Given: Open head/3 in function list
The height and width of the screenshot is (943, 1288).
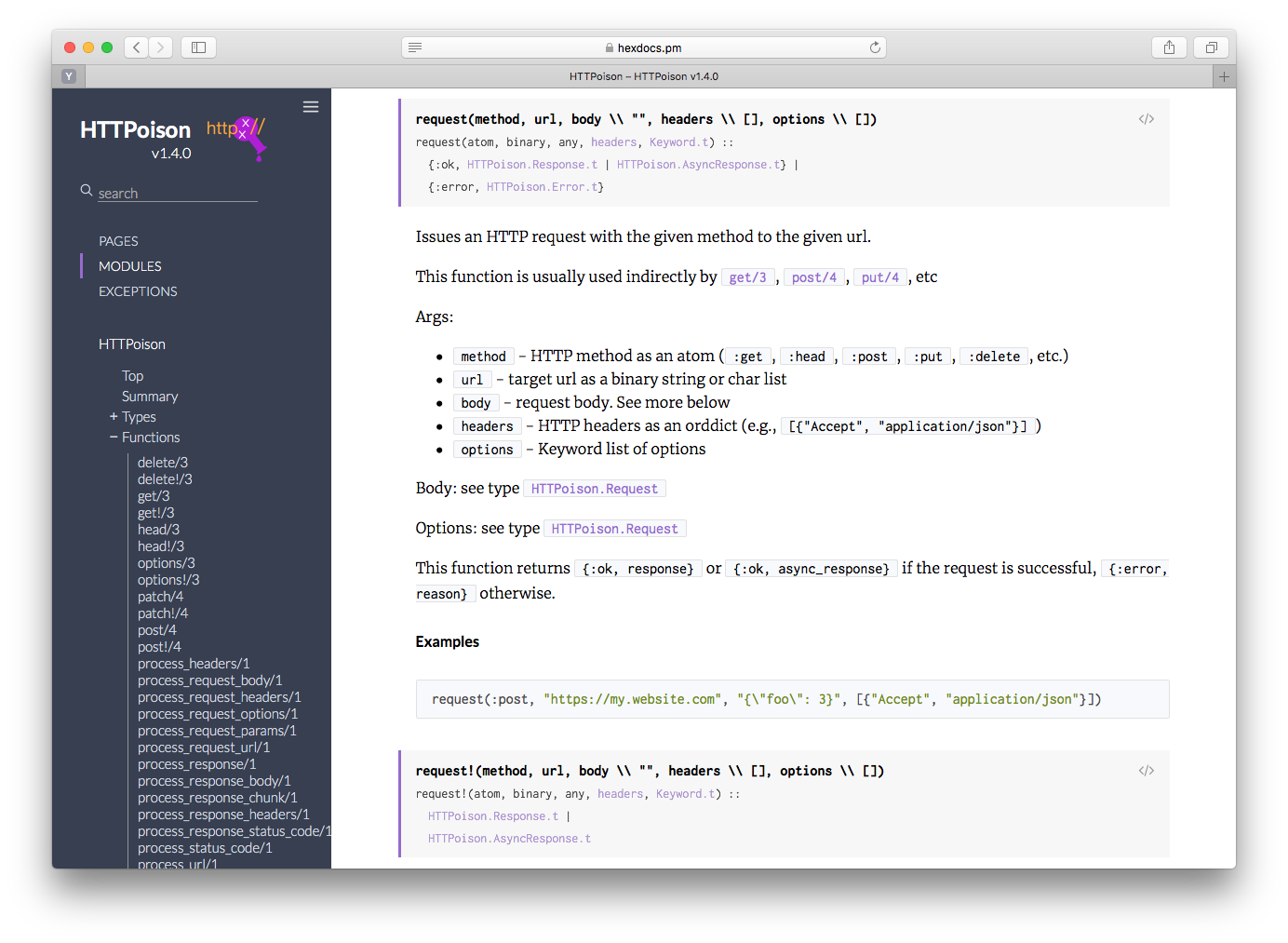Looking at the screenshot, I should (x=158, y=530).
